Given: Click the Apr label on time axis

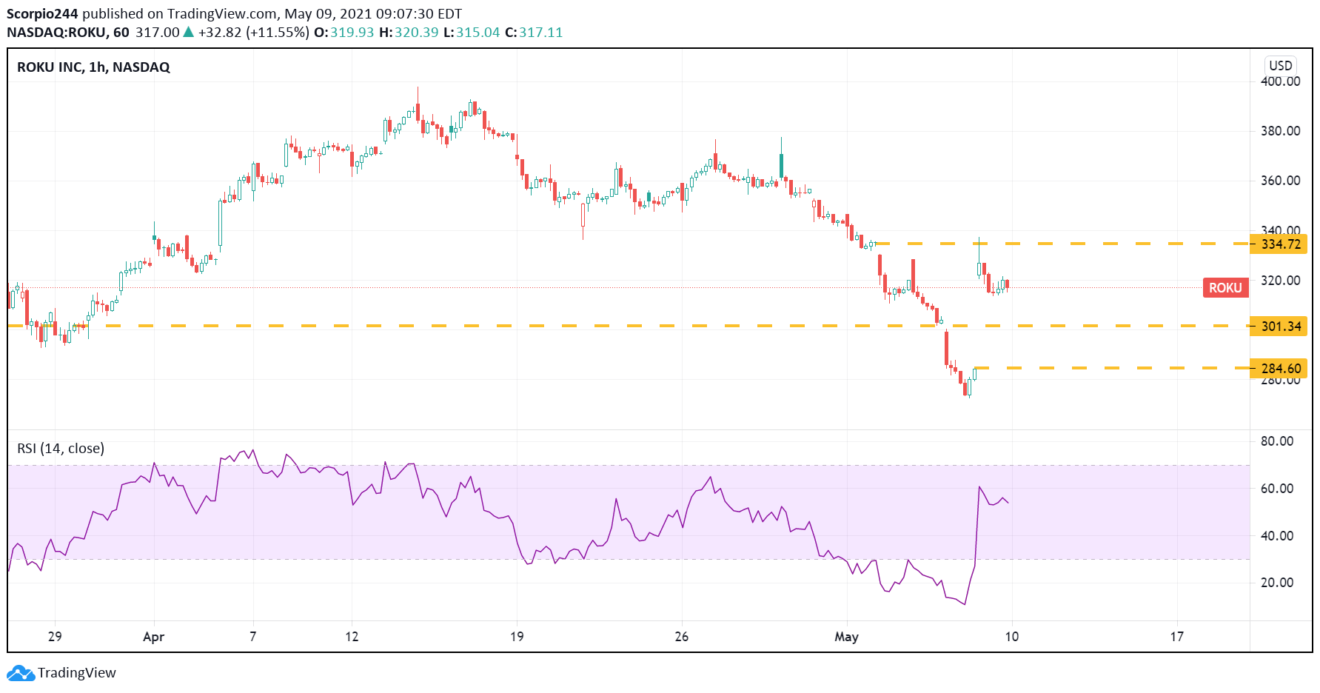Looking at the screenshot, I should (153, 636).
